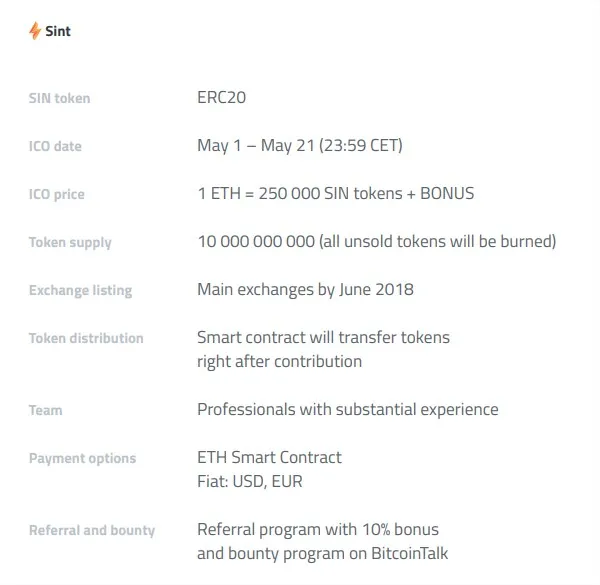Click Main exchanges by June 2018 text
The width and height of the screenshot is (600, 585).
305,290
